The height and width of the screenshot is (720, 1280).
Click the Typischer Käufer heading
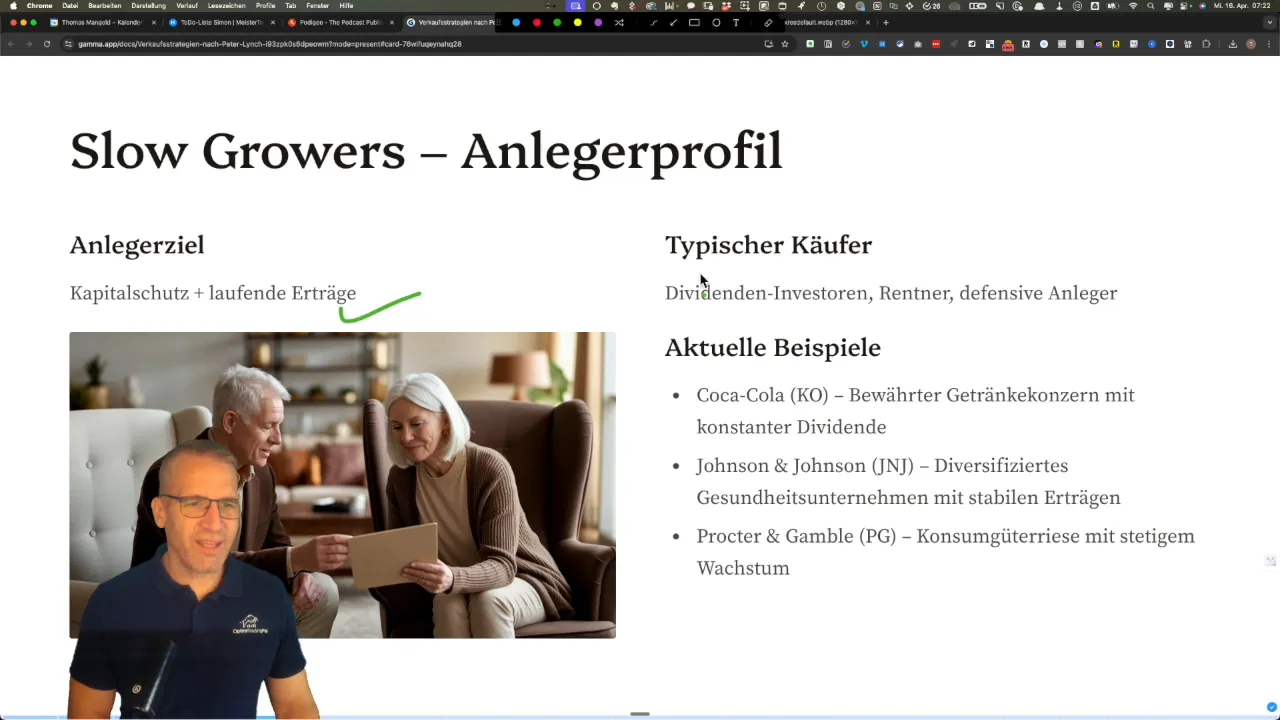coord(768,245)
